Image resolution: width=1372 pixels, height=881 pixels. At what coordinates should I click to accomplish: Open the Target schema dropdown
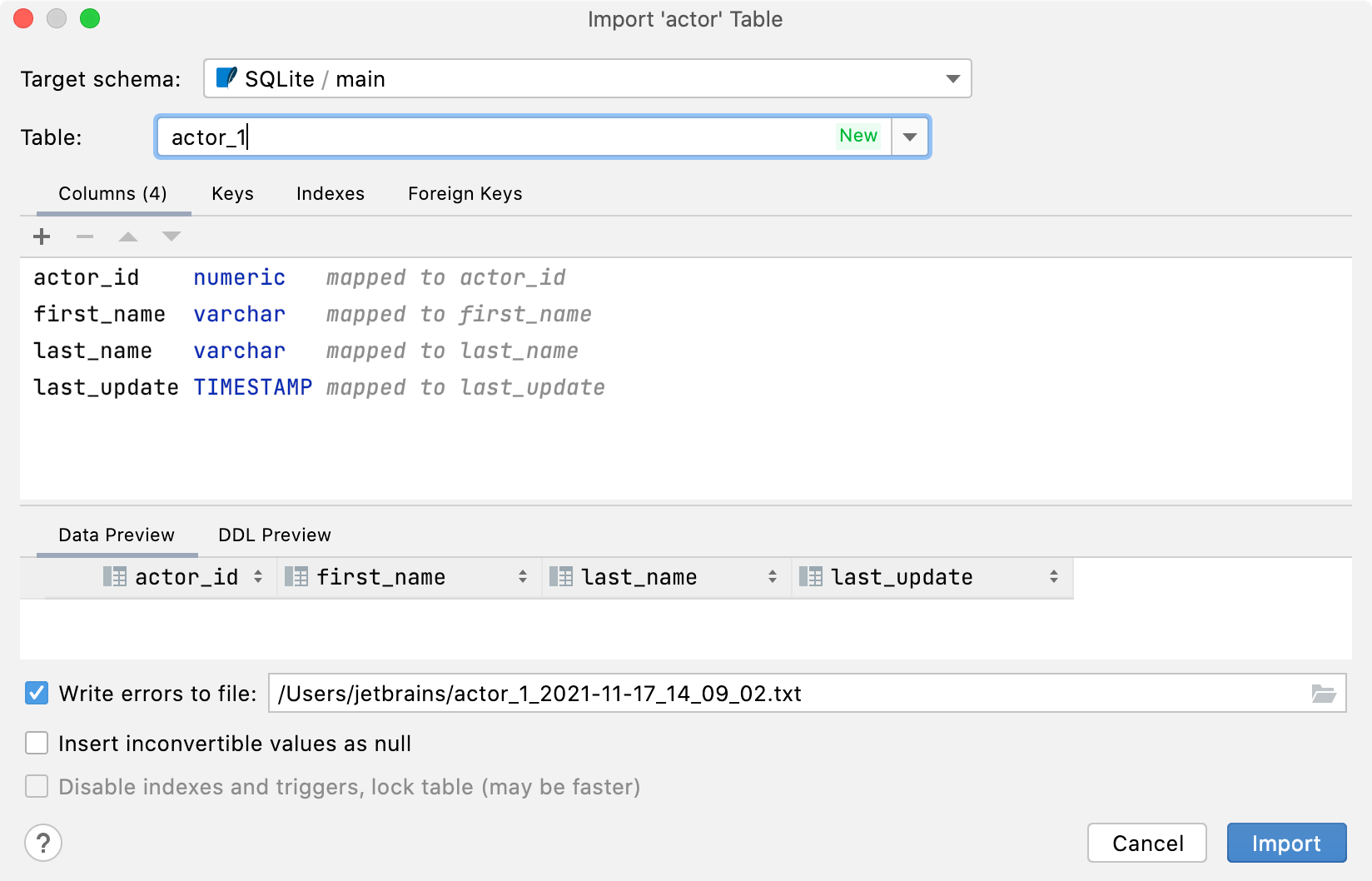[952, 78]
